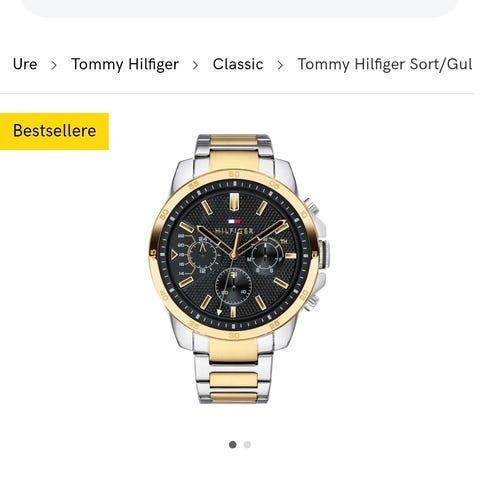480x480 pixels.
Task: Click the grey search bar at the top
Action: click(x=240, y=8)
